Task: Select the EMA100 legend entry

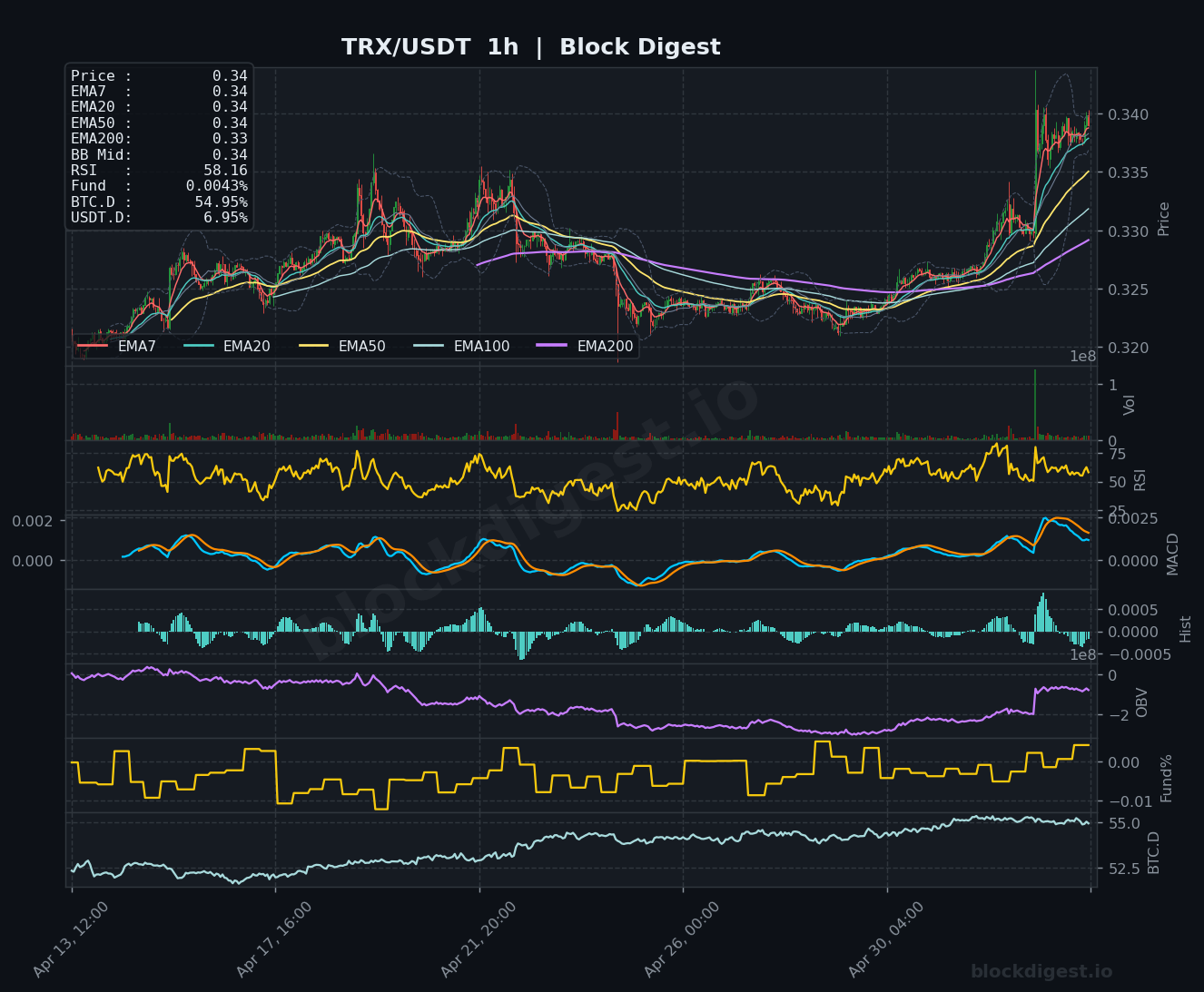Action: click(462, 346)
